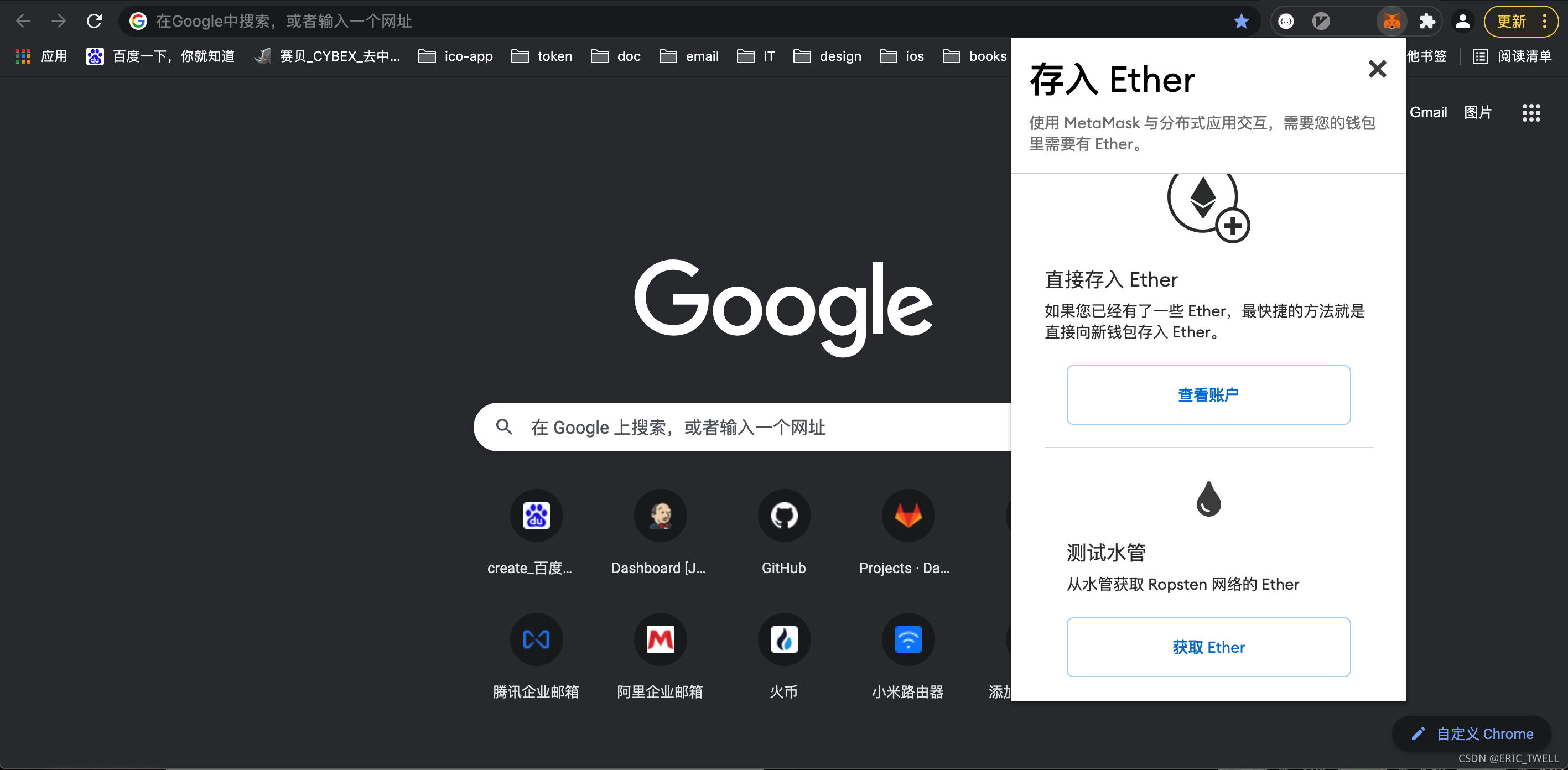Open the IT bookmark folder
The image size is (1568, 770).
click(755, 56)
